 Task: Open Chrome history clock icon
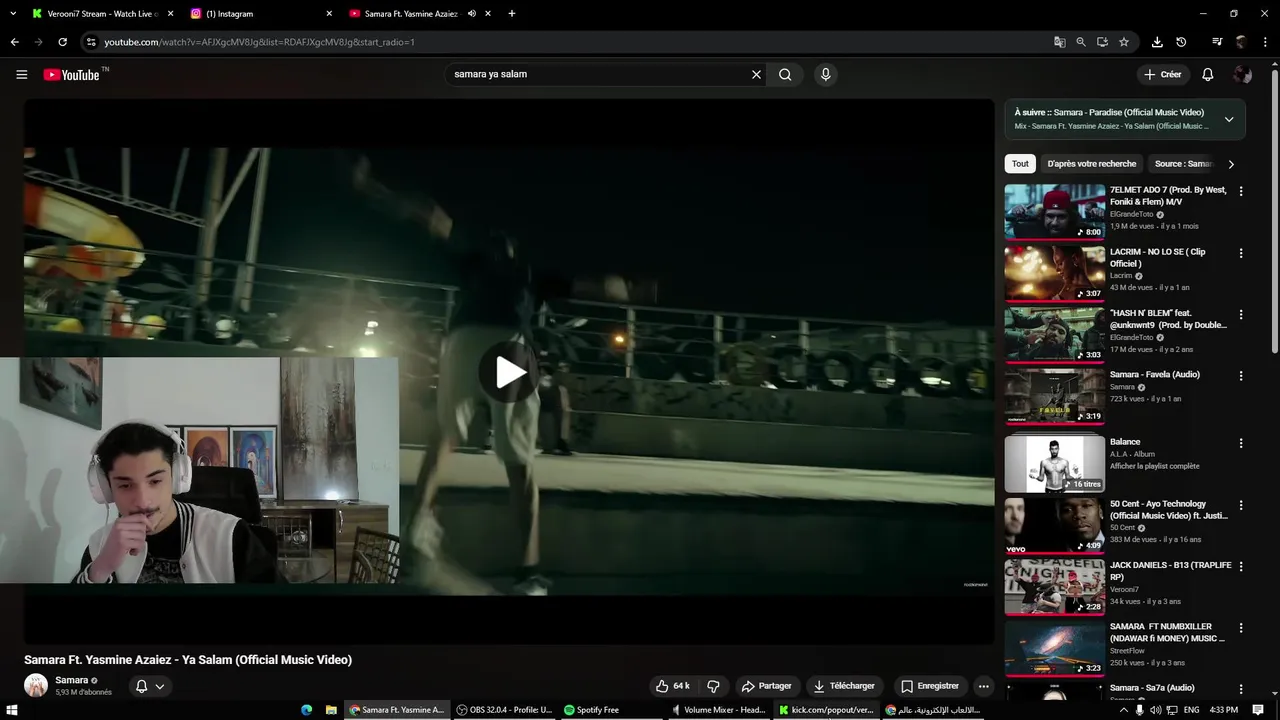[x=1181, y=42]
